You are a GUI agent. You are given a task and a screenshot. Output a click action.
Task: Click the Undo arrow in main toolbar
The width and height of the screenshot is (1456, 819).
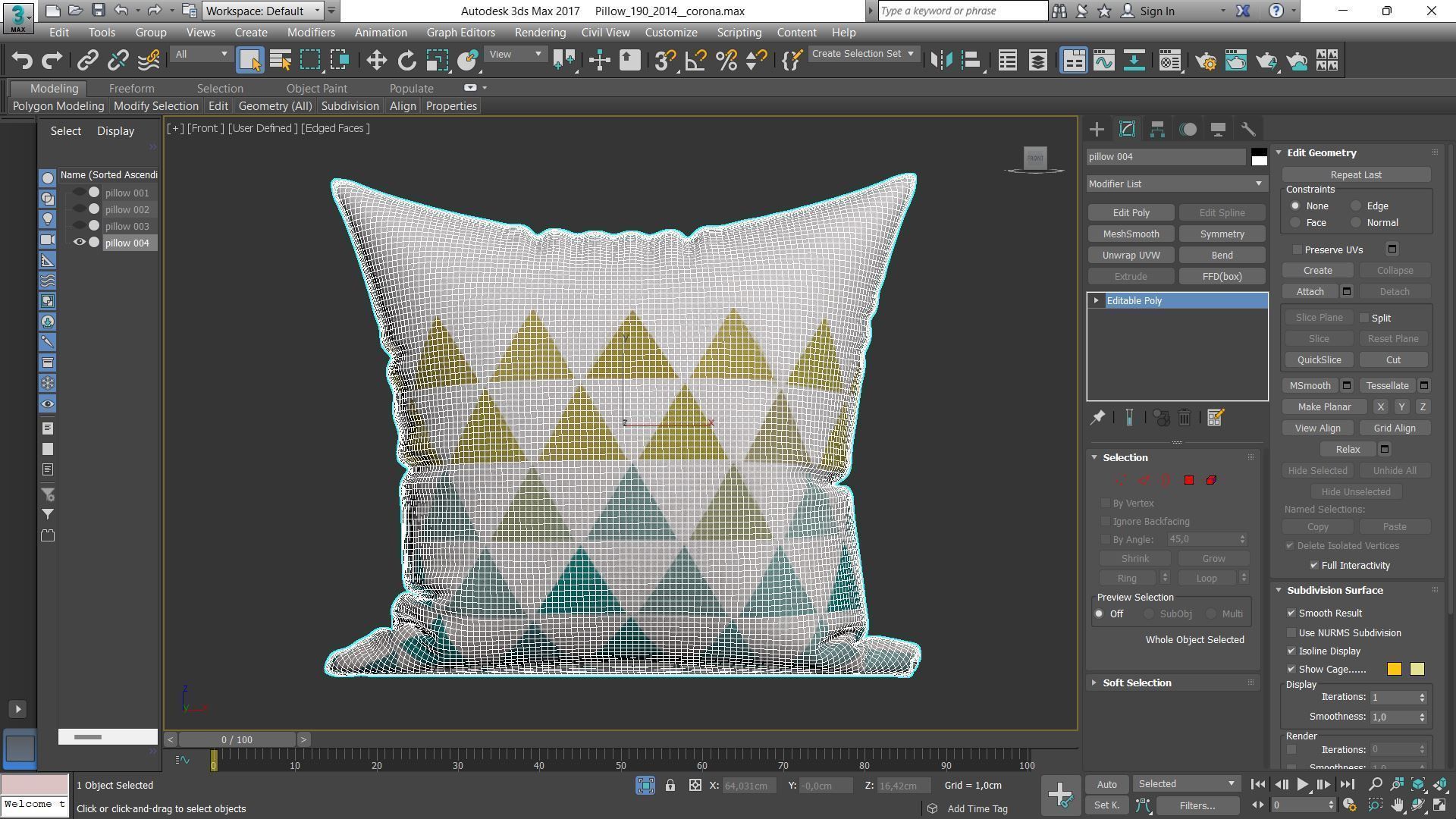pyautogui.click(x=22, y=61)
